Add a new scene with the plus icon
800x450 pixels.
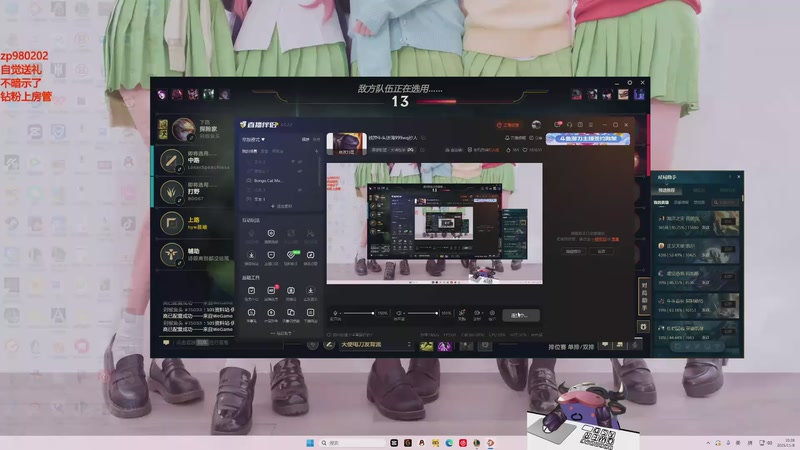[x=316, y=151]
